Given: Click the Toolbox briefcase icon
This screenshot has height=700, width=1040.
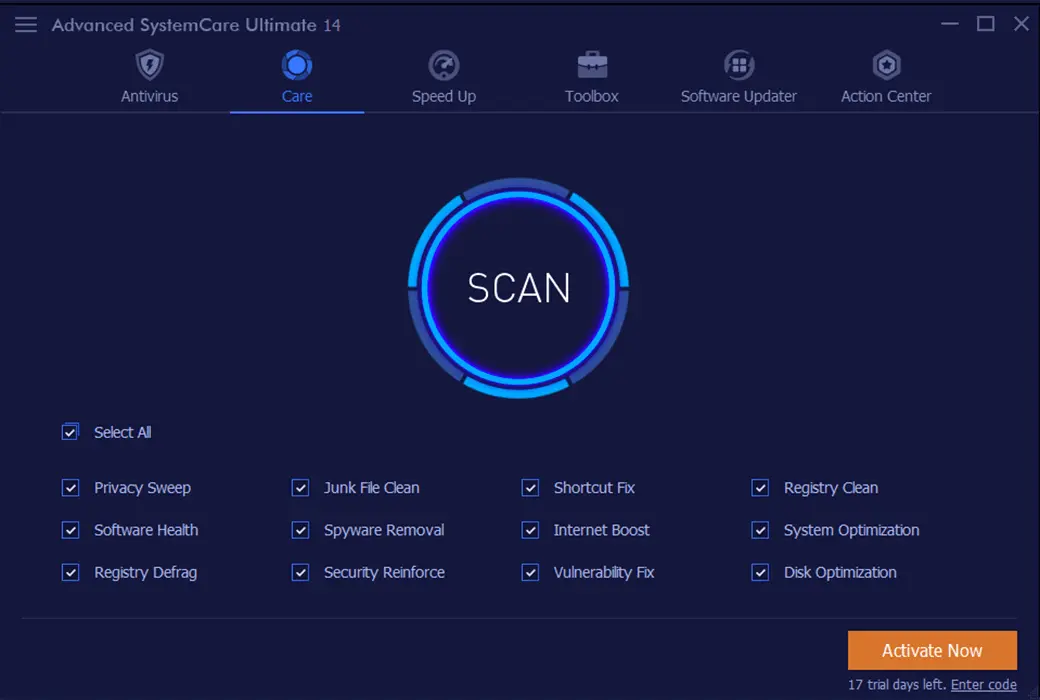Looking at the screenshot, I should 592,65.
